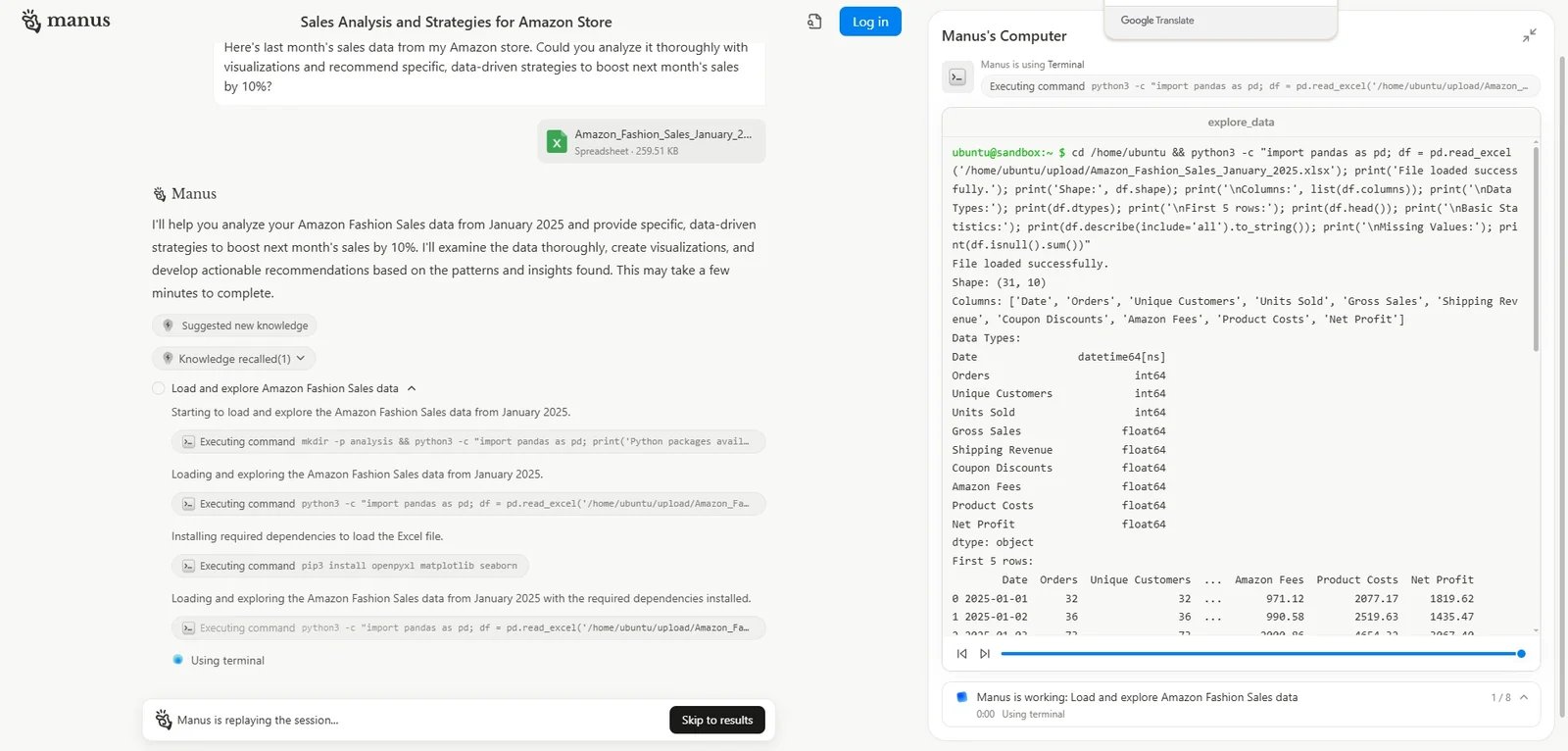Click the Manus icon in replay bar
The height and width of the screenshot is (751, 1568).
164,720
